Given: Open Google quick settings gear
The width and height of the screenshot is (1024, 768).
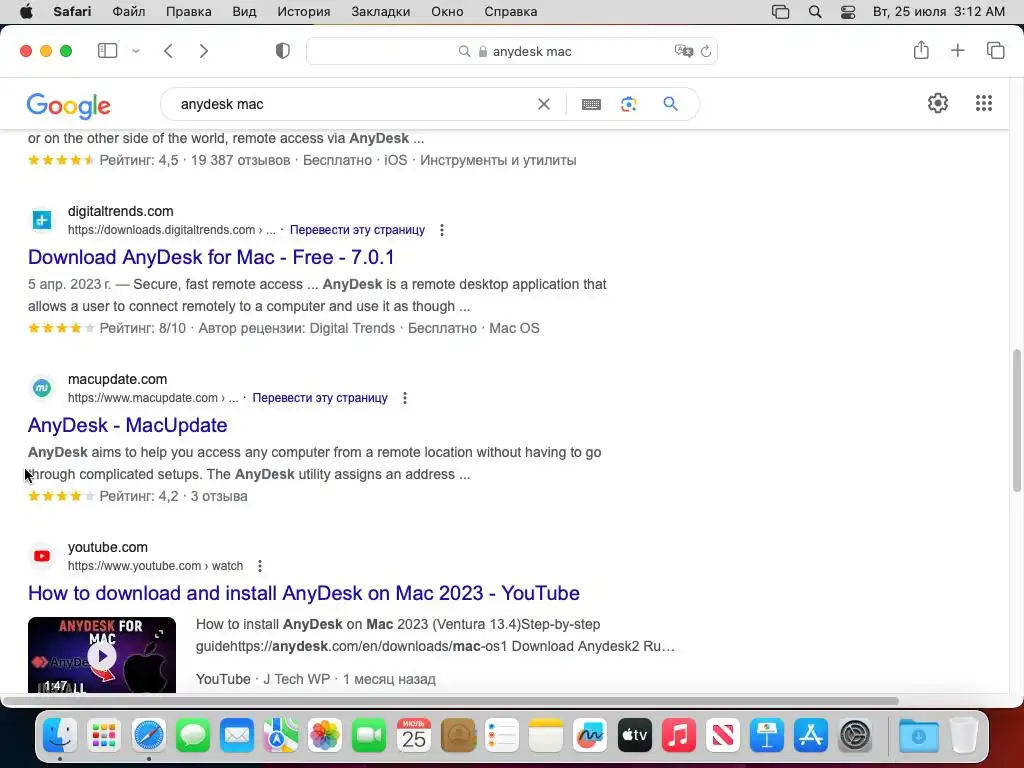Looking at the screenshot, I should click(x=938, y=103).
